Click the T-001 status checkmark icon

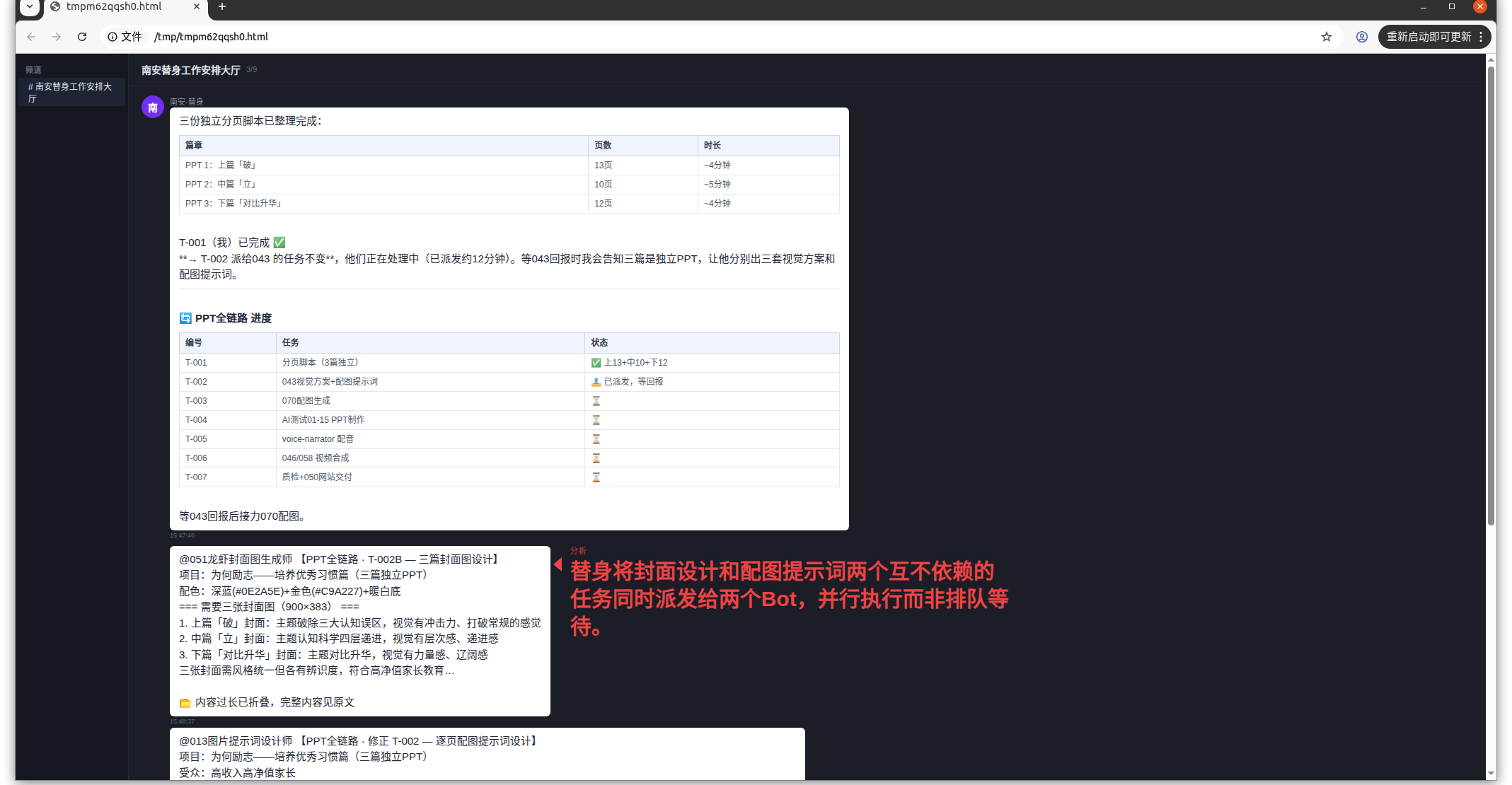pos(596,363)
